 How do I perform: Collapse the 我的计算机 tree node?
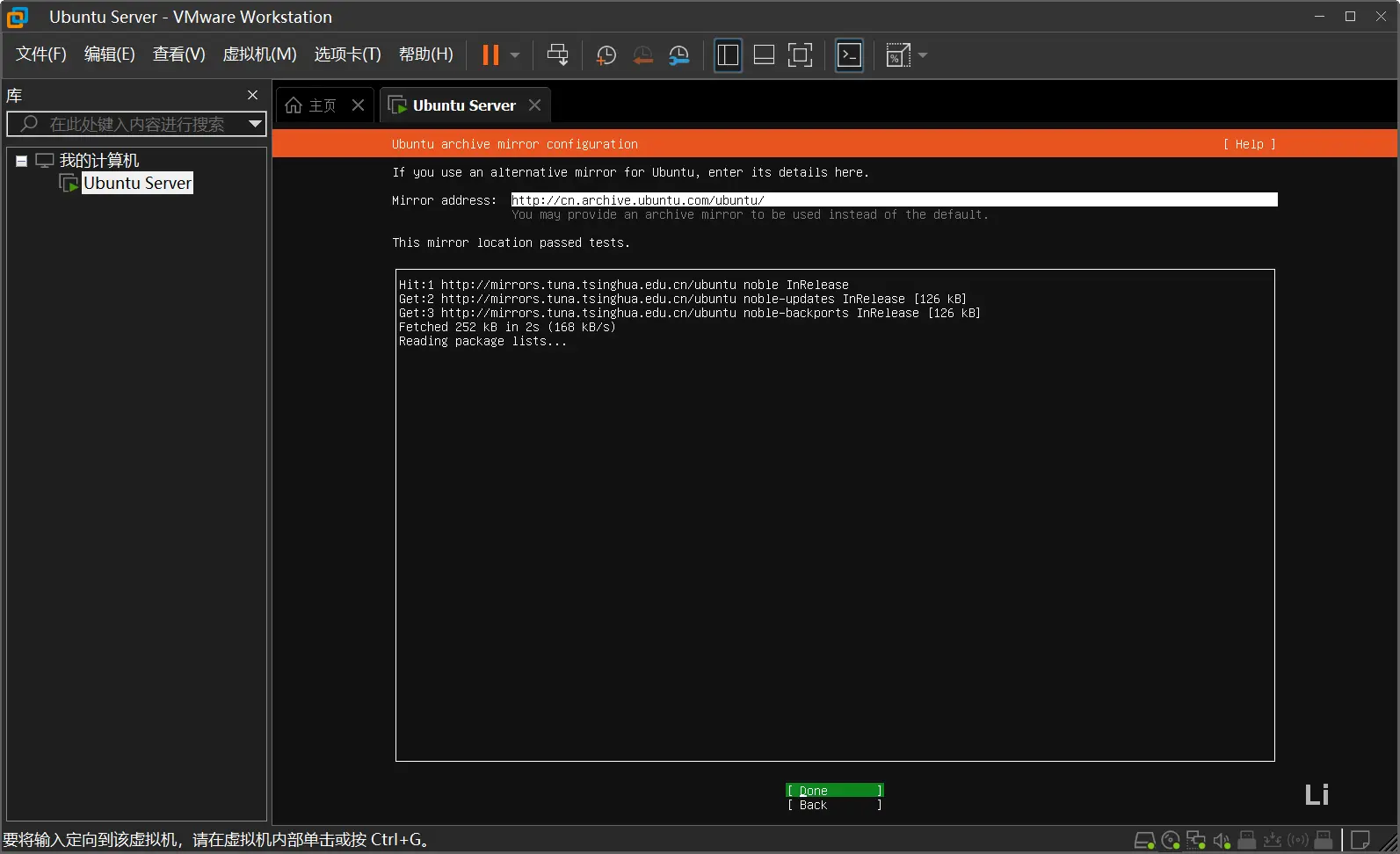coord(21,161)
